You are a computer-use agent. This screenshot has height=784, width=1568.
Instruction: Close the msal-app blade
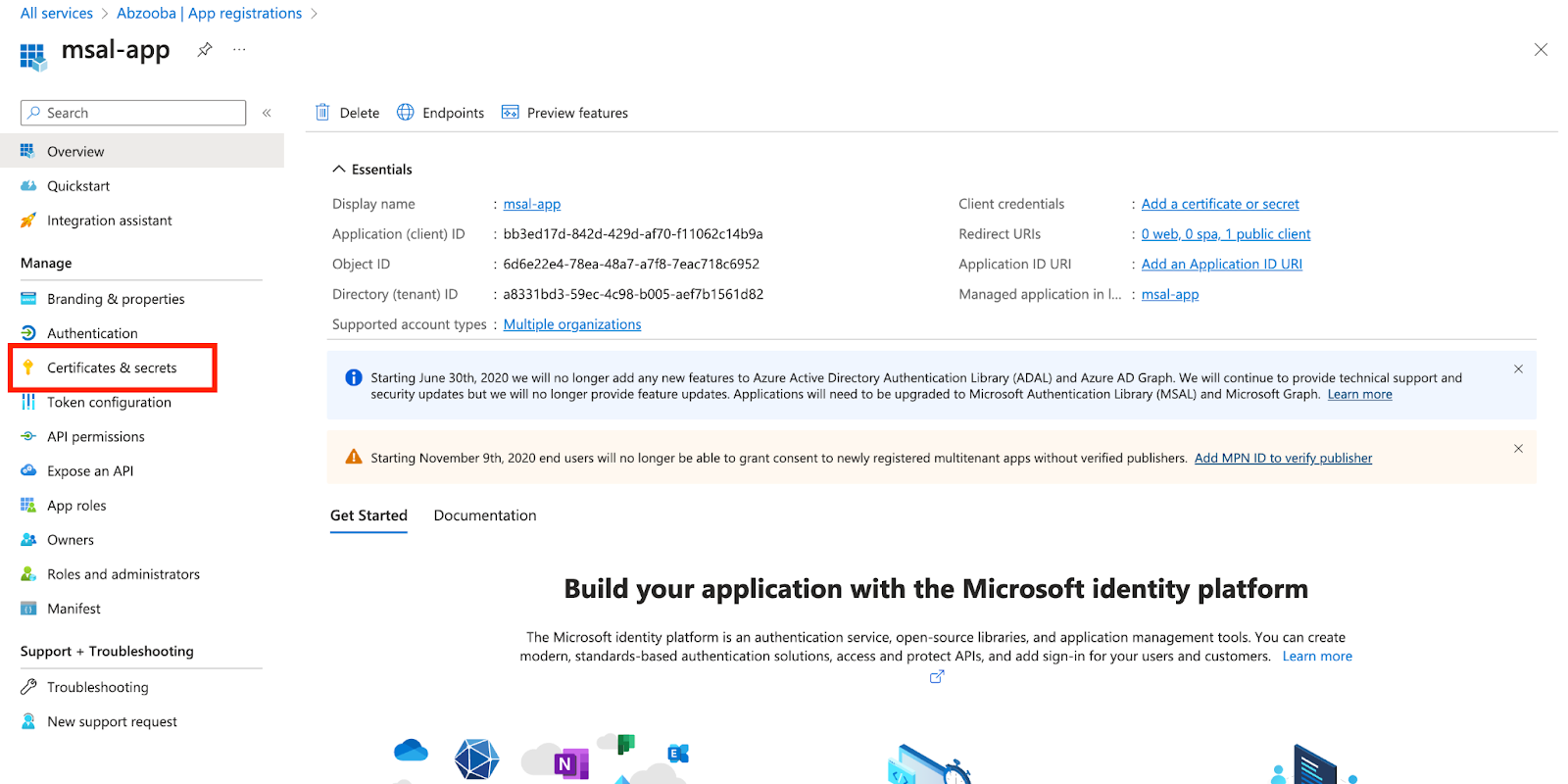point(1541,50)
